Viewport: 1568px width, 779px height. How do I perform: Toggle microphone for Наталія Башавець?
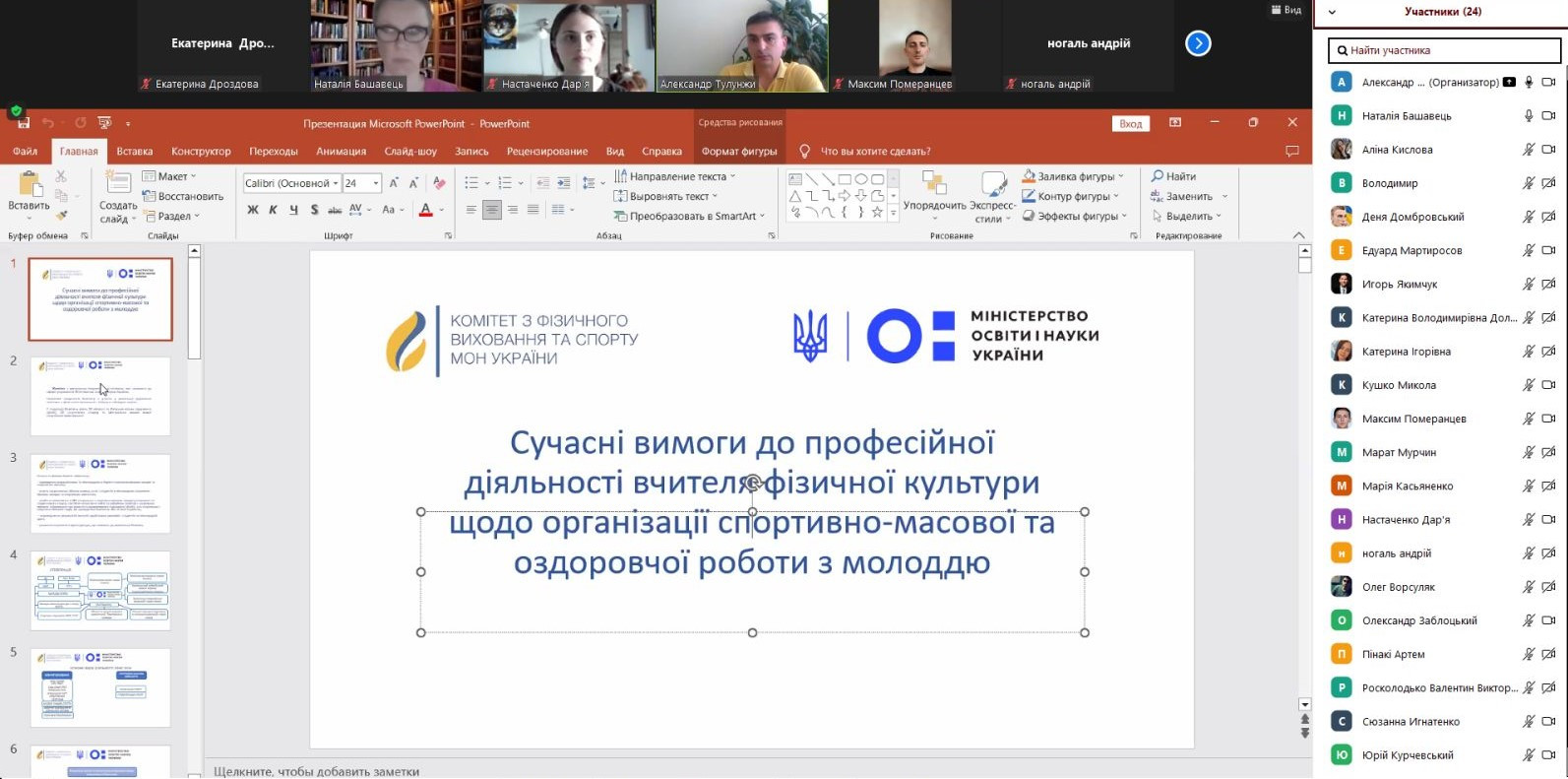pos(1529,116)
